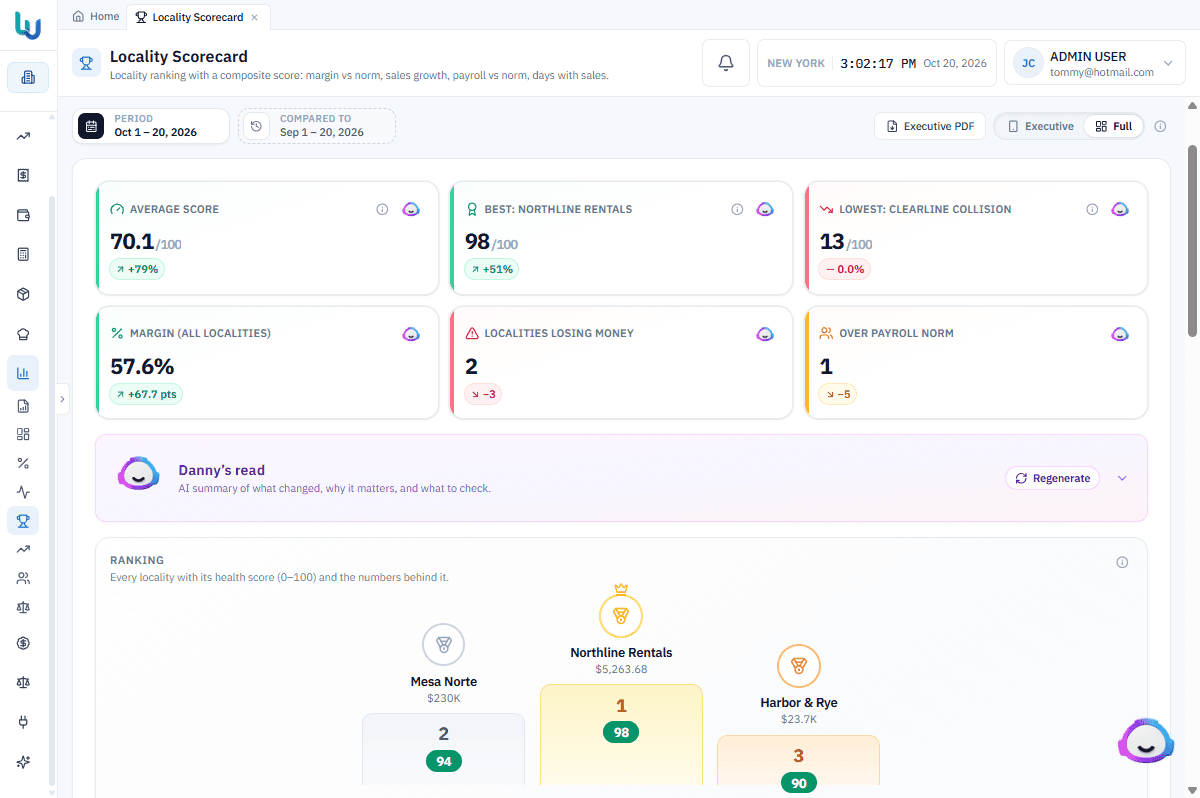Click the Harbor & Rye bronze medal icon
The image size is (1200, 798).
point(799,665)
